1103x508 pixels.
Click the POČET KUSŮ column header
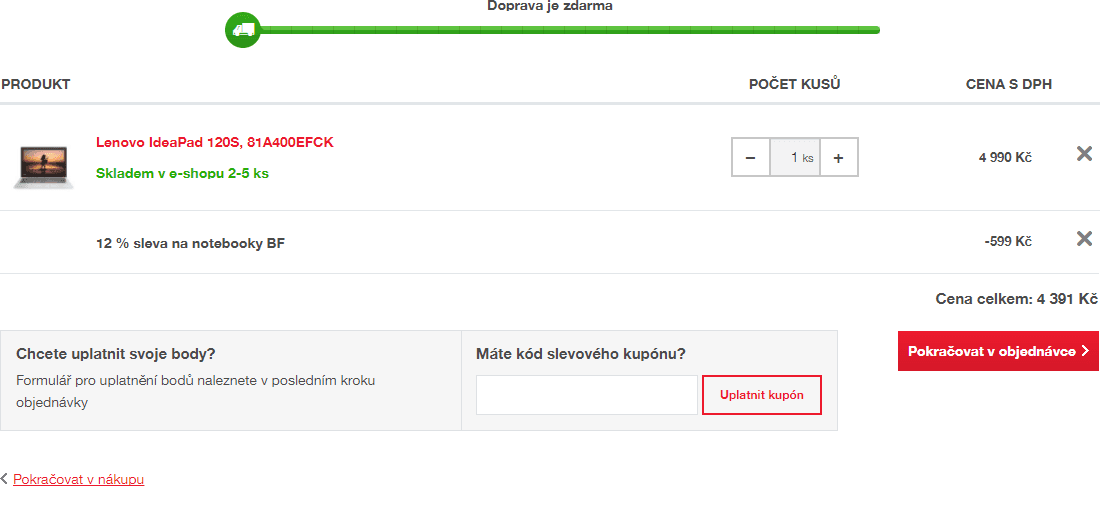[795, 84]
